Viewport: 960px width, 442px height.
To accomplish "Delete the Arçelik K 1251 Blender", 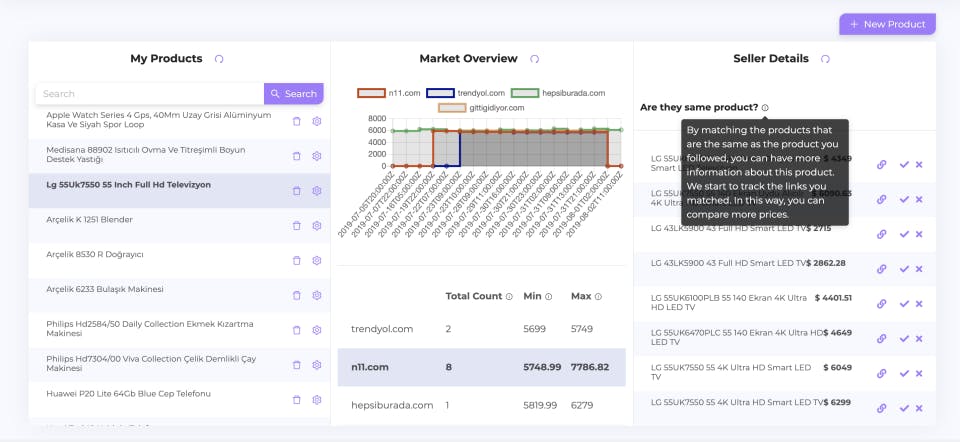I will (297, 226).
